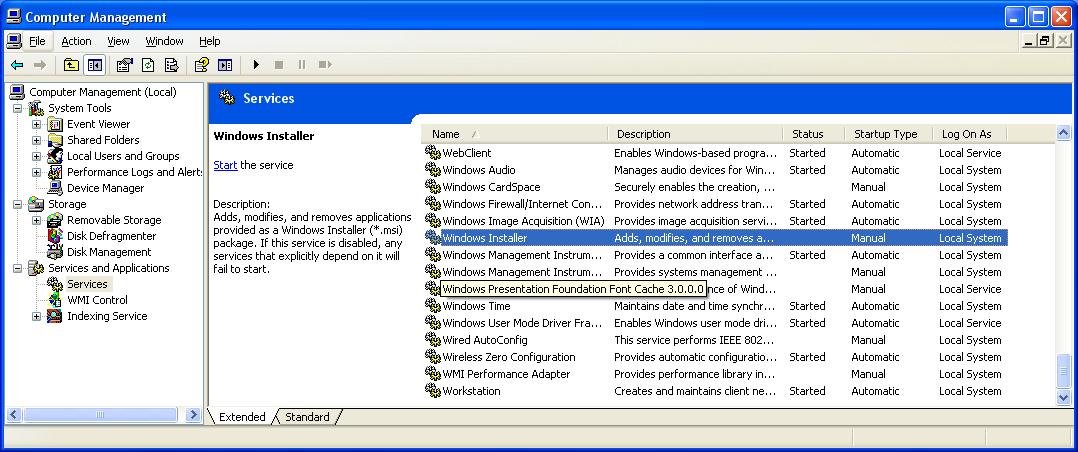1078x452 pixels.
Task: Click the Export List toolbar icon
Action: coord(171,65)
